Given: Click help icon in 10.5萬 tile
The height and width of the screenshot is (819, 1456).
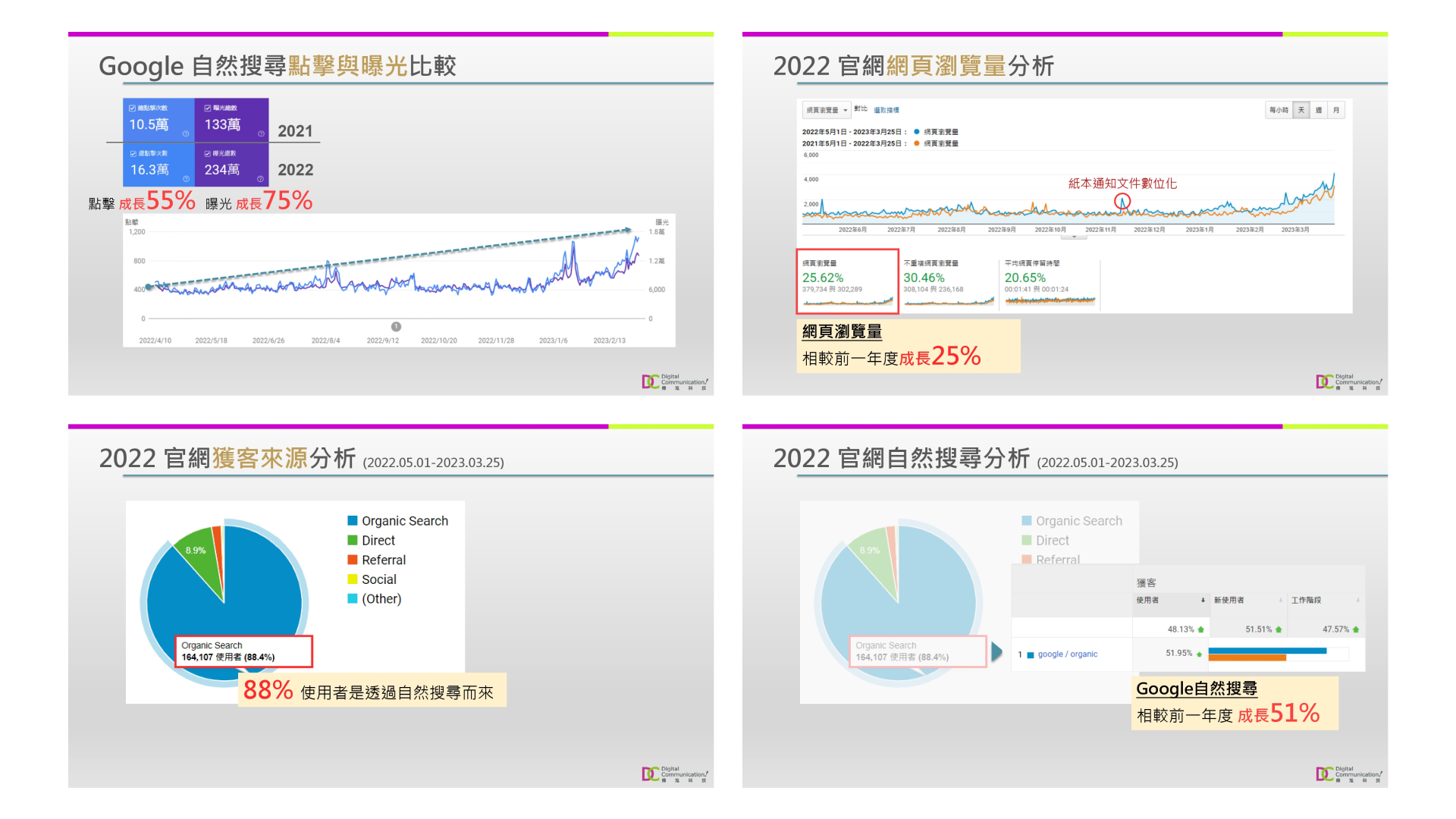Looking at the screenshot, I should (186, 133).
